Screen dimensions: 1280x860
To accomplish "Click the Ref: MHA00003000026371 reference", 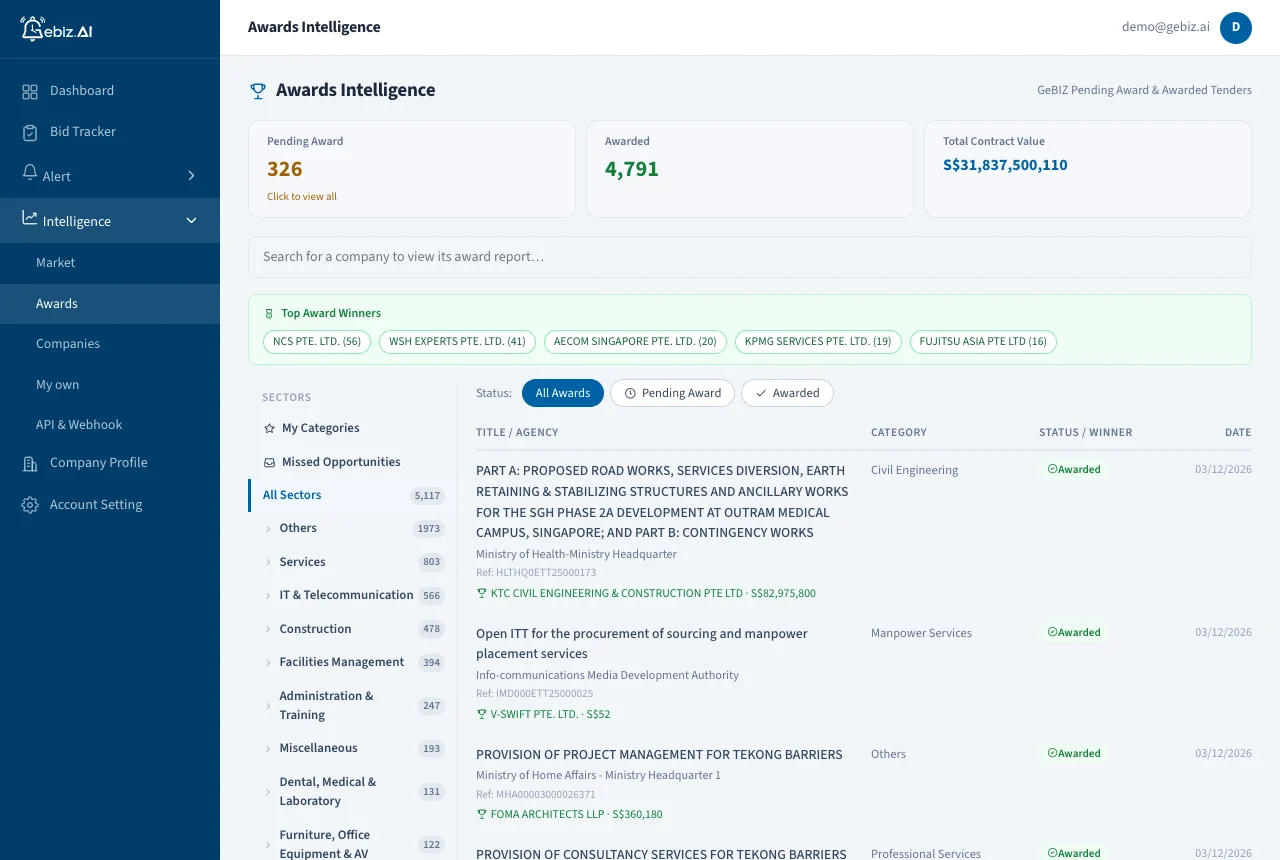I will point(535,795).
